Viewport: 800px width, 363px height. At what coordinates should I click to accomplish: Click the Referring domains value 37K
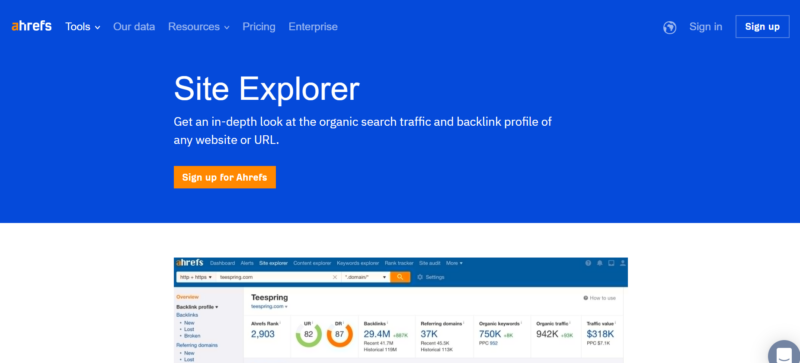(x=429, y=334)
